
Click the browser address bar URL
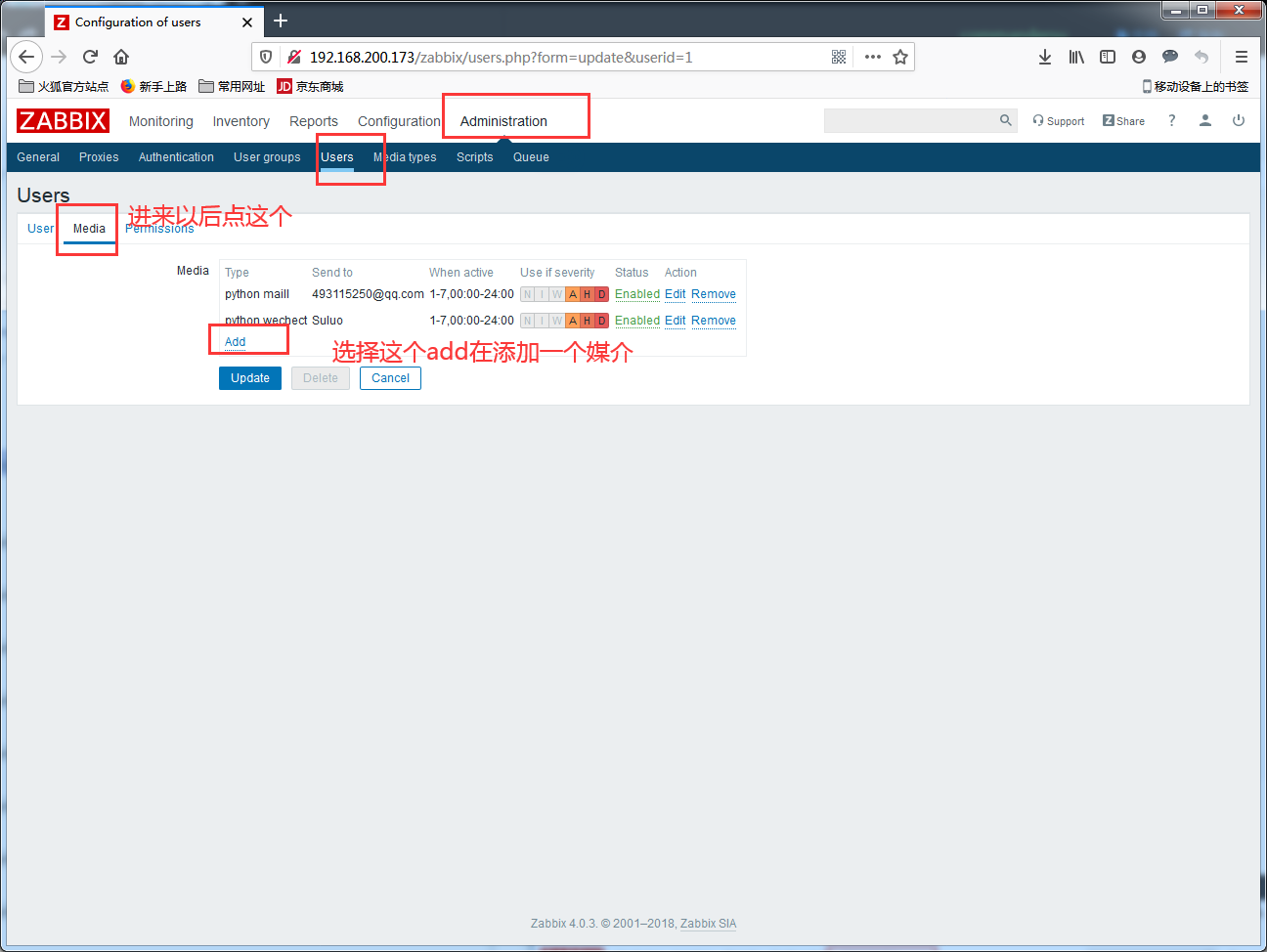click(x=502, y=57)
